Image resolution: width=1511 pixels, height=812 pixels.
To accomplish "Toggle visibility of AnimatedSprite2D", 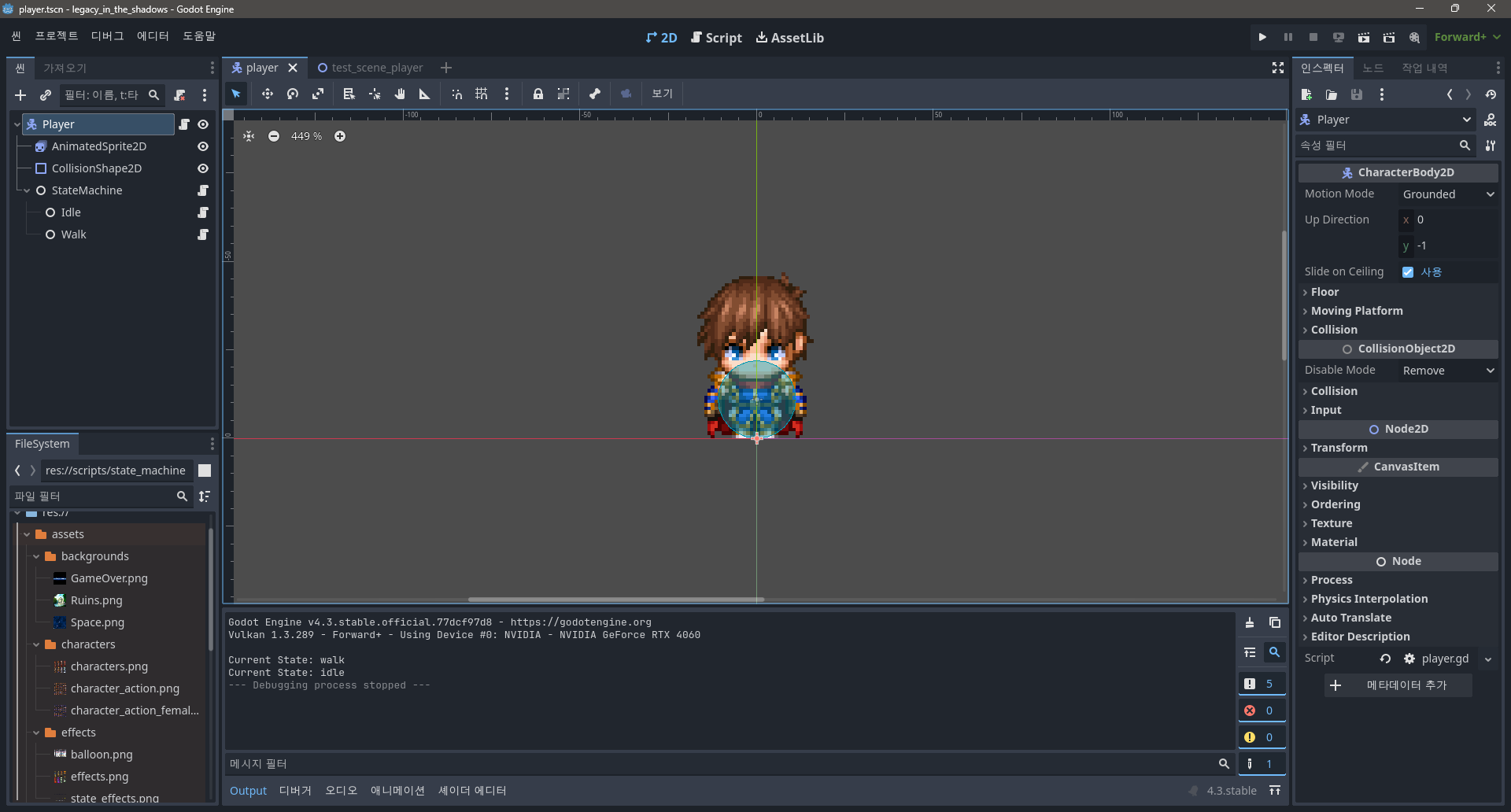I will tap(203, 146).
